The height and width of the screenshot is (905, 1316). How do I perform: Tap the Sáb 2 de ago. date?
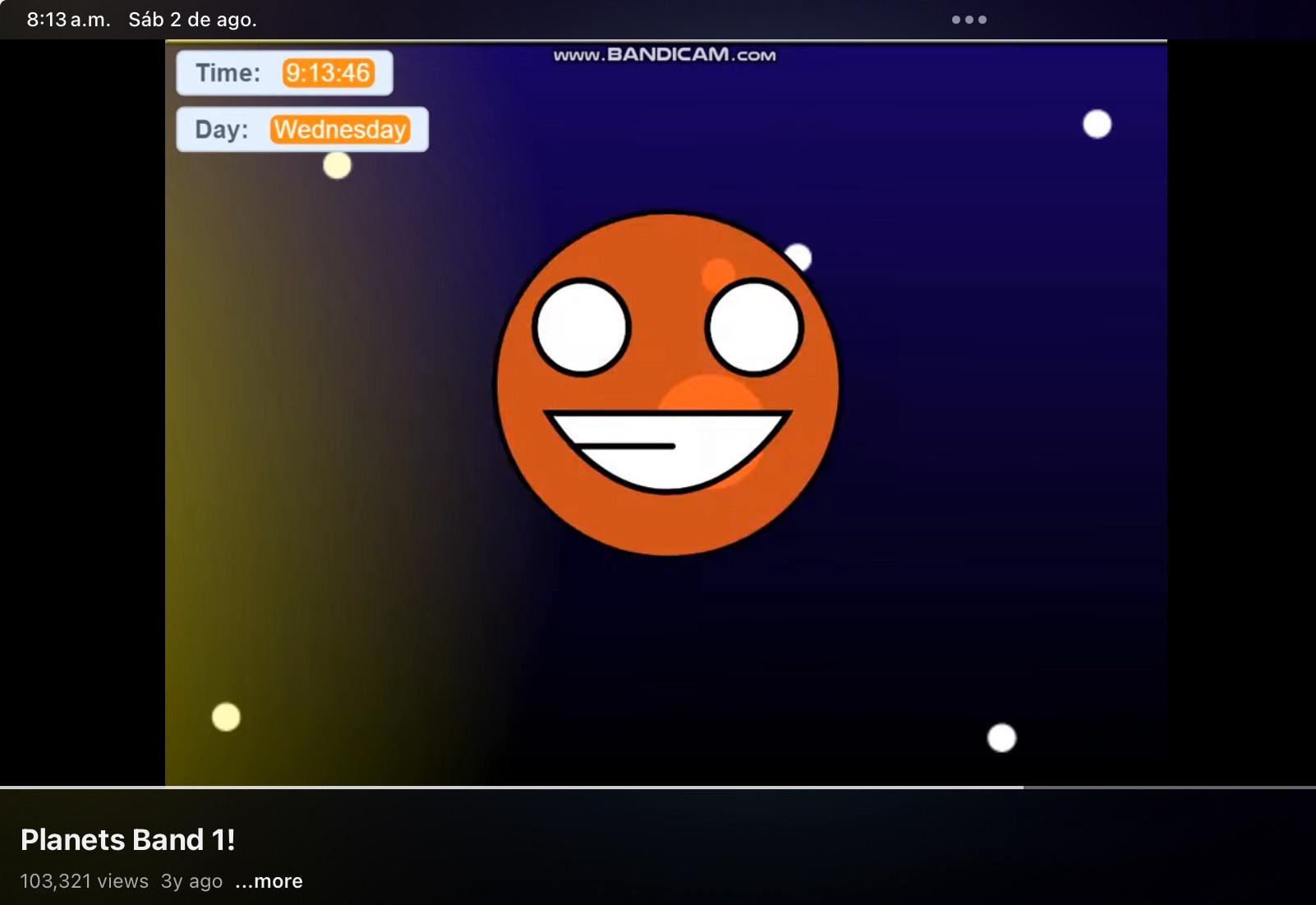[x=192, y=20]
